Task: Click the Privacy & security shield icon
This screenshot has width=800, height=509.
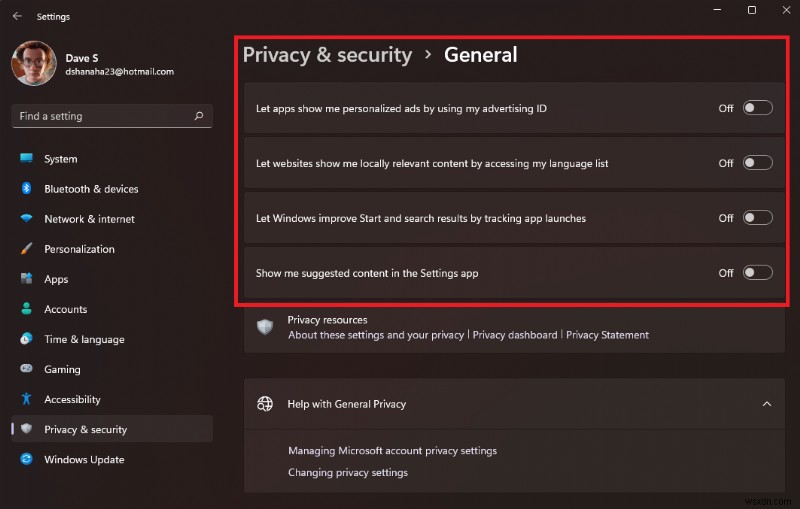Action: pyautogui.click(x=27, y=429)
